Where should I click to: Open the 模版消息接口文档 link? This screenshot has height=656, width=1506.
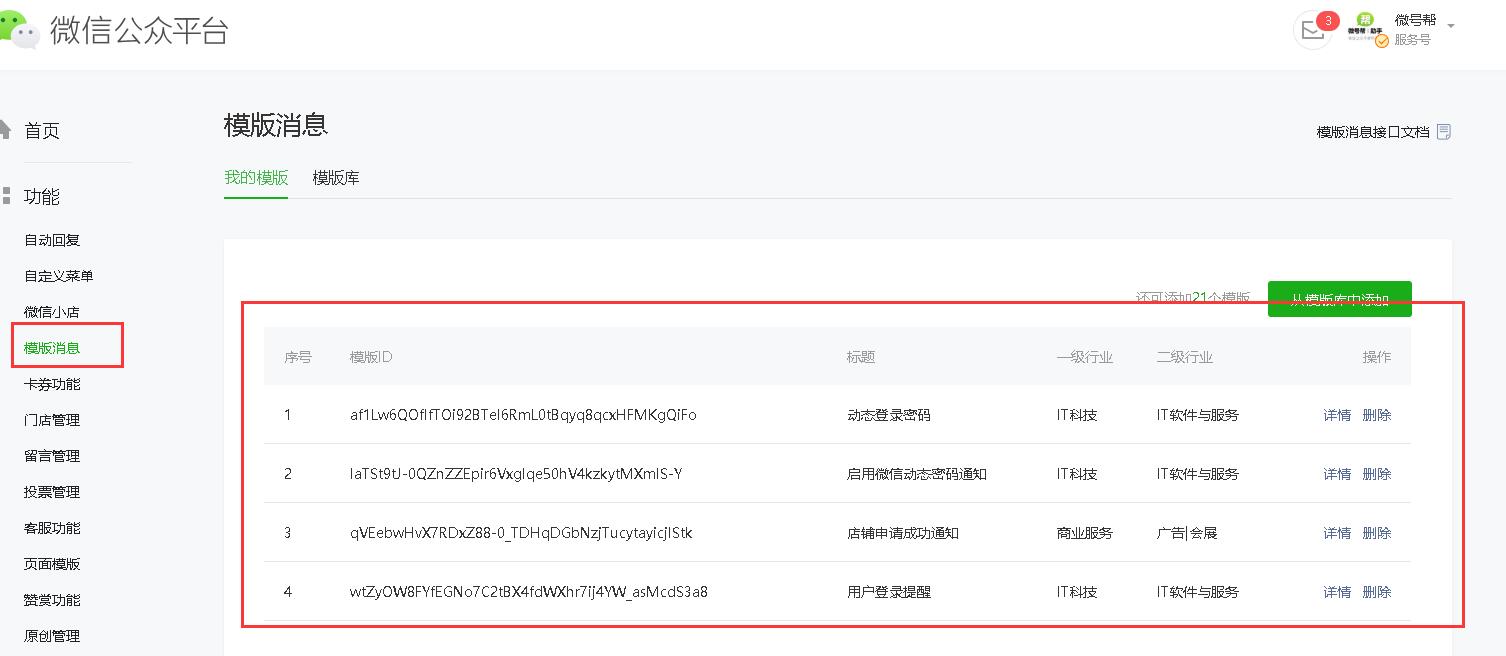(1372, 132)
